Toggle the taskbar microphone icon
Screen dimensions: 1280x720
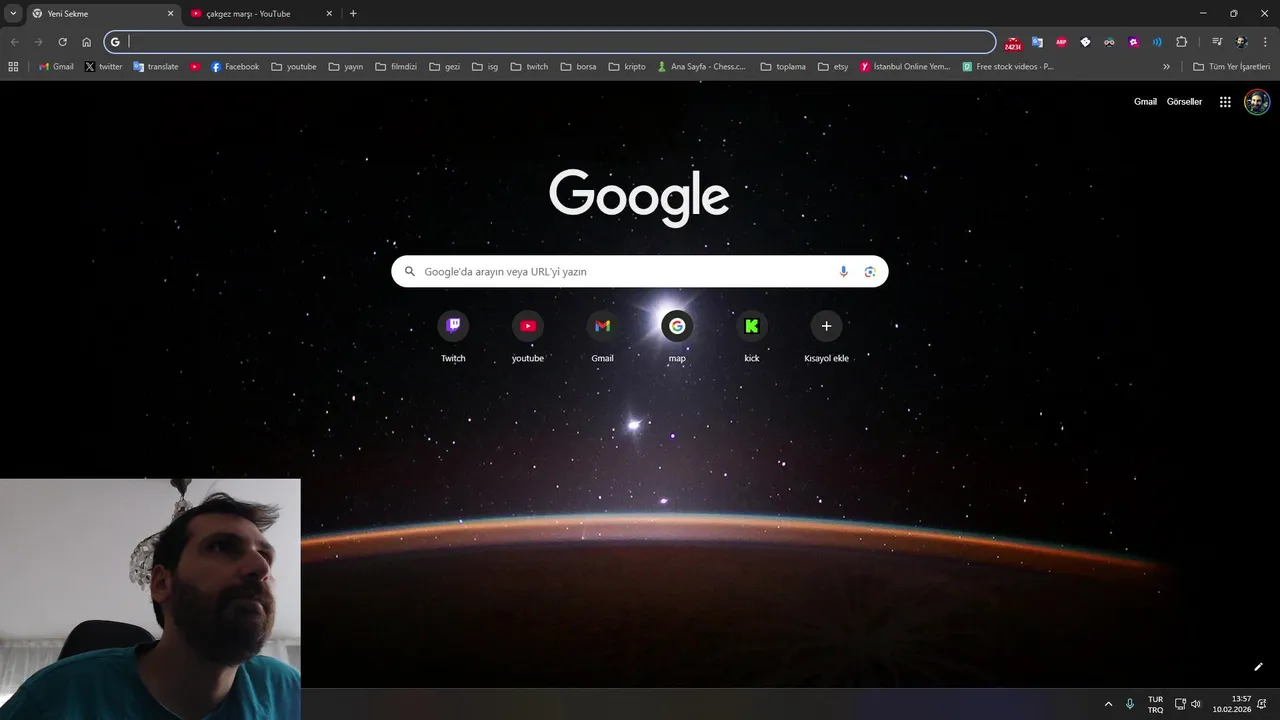coord(1130,704)
